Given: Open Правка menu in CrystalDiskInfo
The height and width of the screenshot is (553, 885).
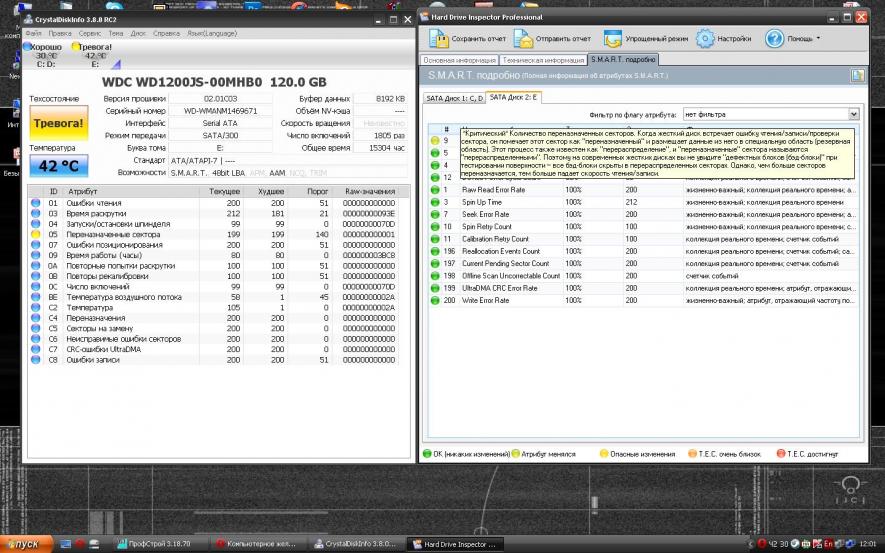Looking at the screenshot, I should point(60,33).
